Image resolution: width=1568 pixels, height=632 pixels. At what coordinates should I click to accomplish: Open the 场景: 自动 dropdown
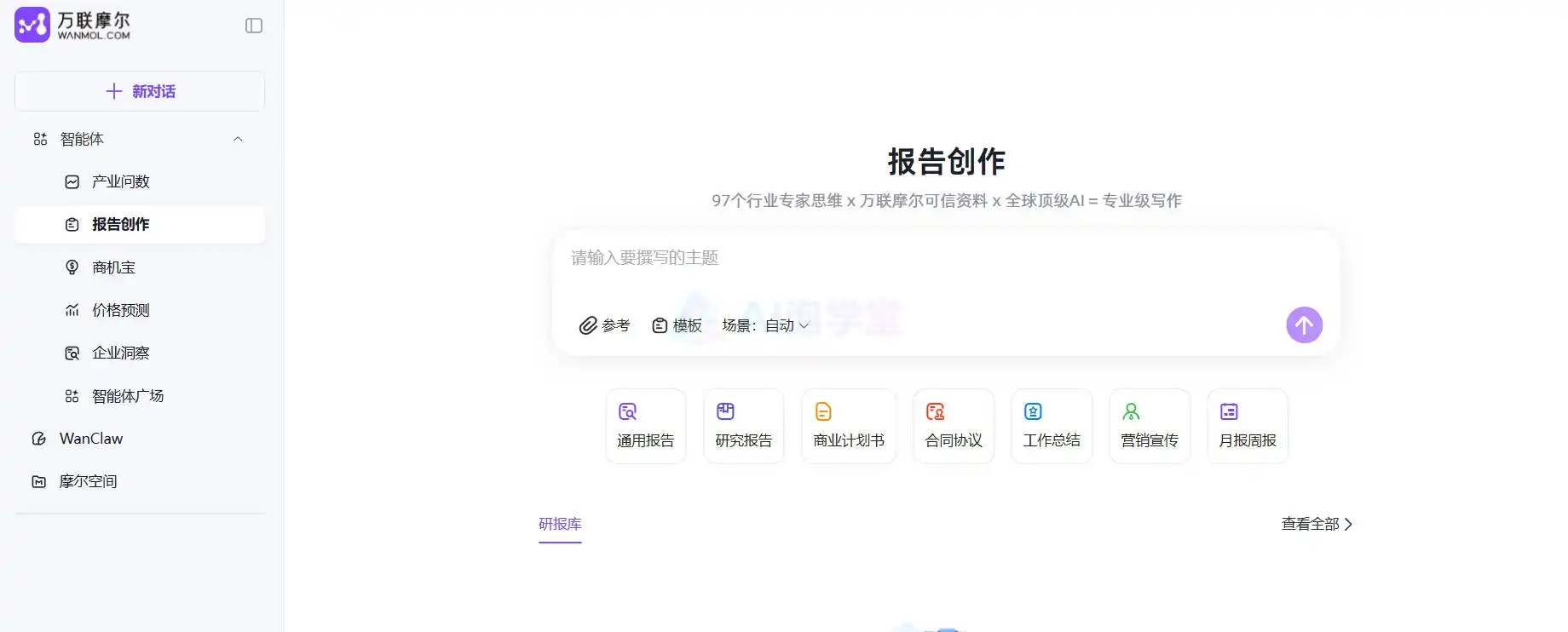[x=765, y=325]
